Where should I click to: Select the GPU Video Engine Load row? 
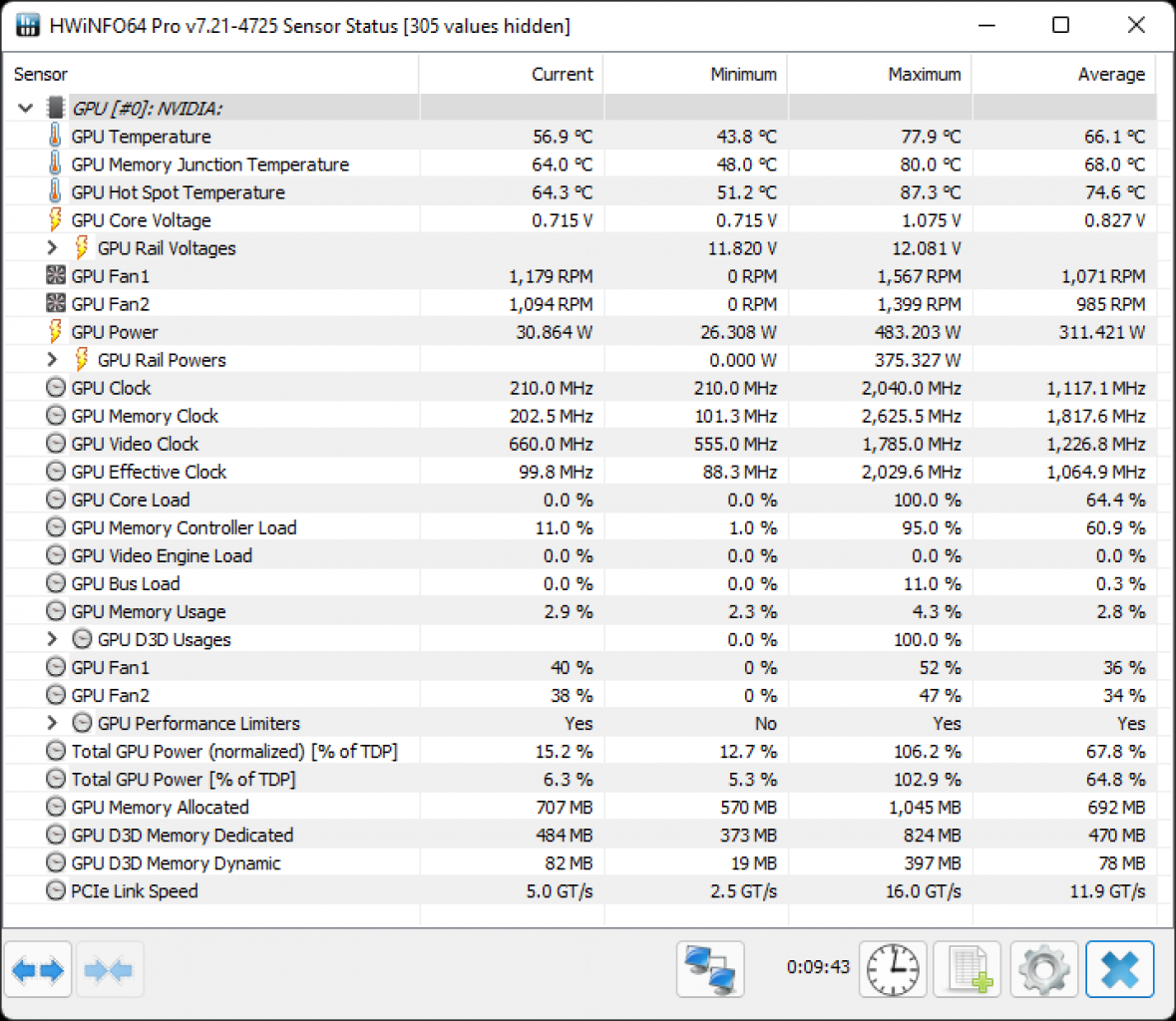coord(580,555)
